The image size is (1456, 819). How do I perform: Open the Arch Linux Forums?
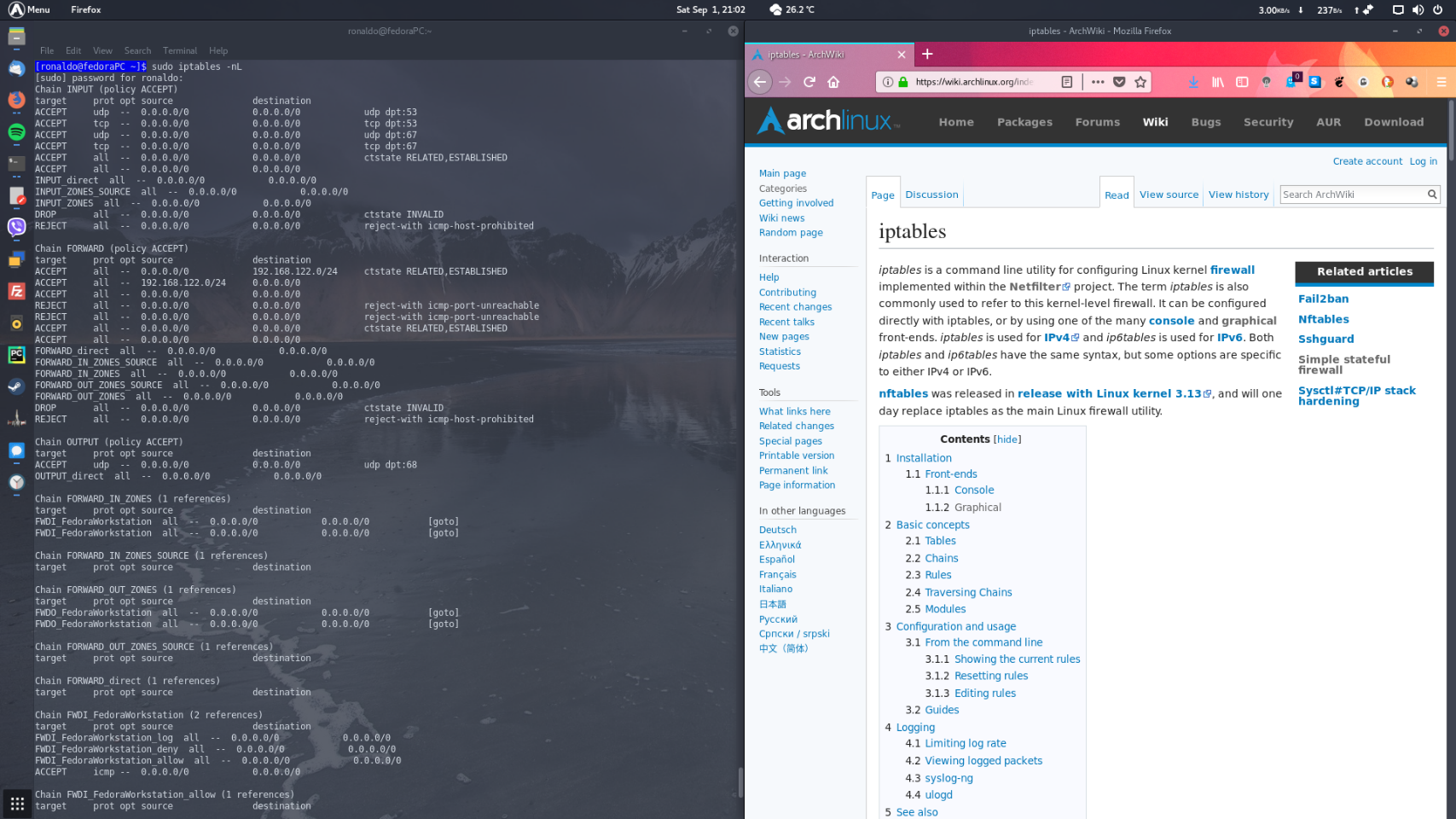[1097, 122]
